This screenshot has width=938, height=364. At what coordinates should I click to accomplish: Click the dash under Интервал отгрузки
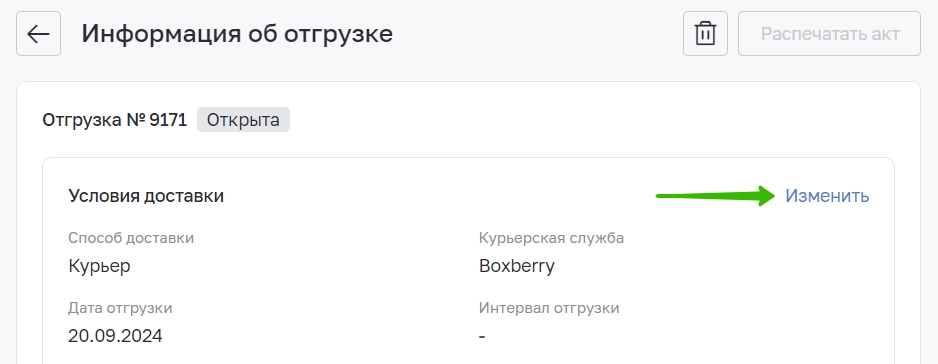[x=482, y=337]
